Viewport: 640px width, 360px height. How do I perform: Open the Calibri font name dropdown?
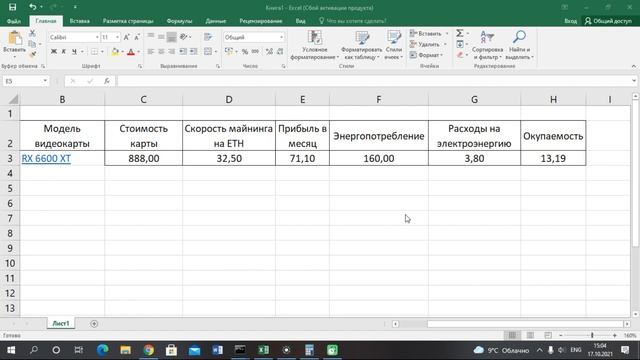[x=97, y=37]
